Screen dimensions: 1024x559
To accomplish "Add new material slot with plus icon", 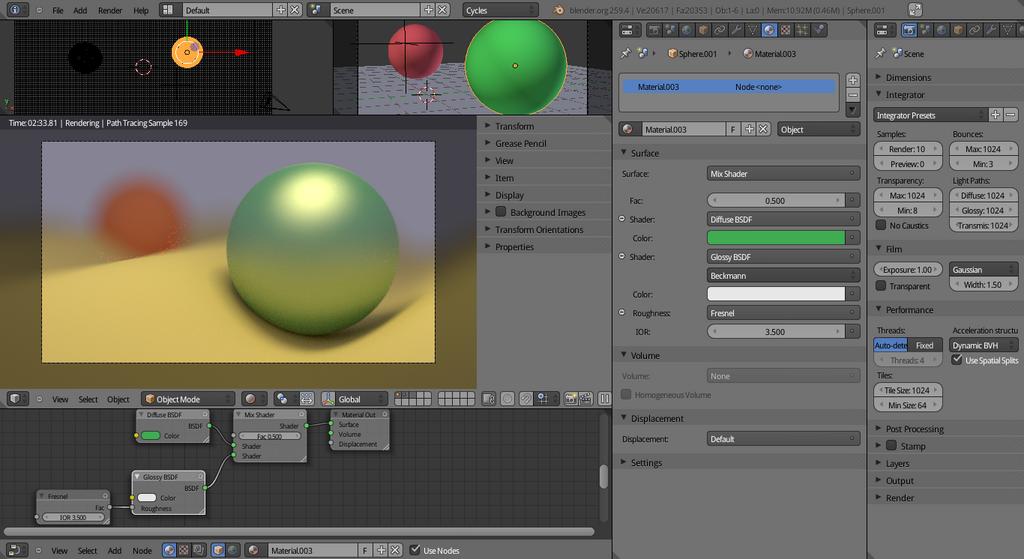I will click(x=853, y=80).
